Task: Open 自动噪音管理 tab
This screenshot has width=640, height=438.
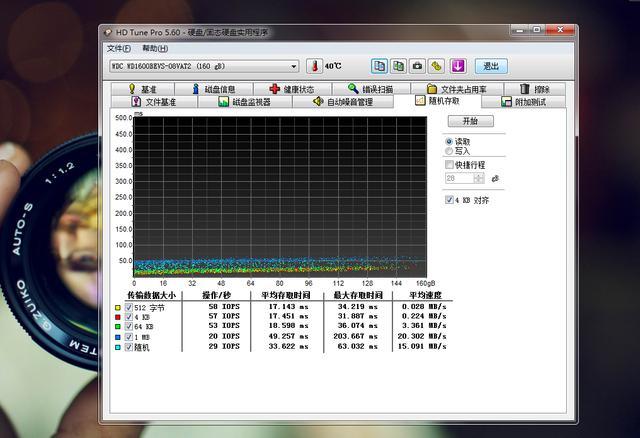Action: click(x=343, y=102)
